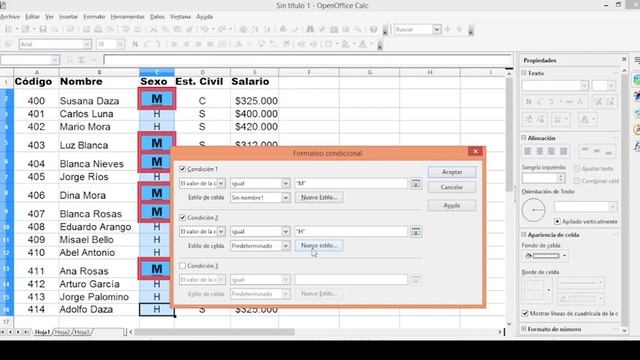Click Font Color icon in formatting toolbar
Image resolution: width=640 pixels, height=360 pixels.
[x=362, y=44]
